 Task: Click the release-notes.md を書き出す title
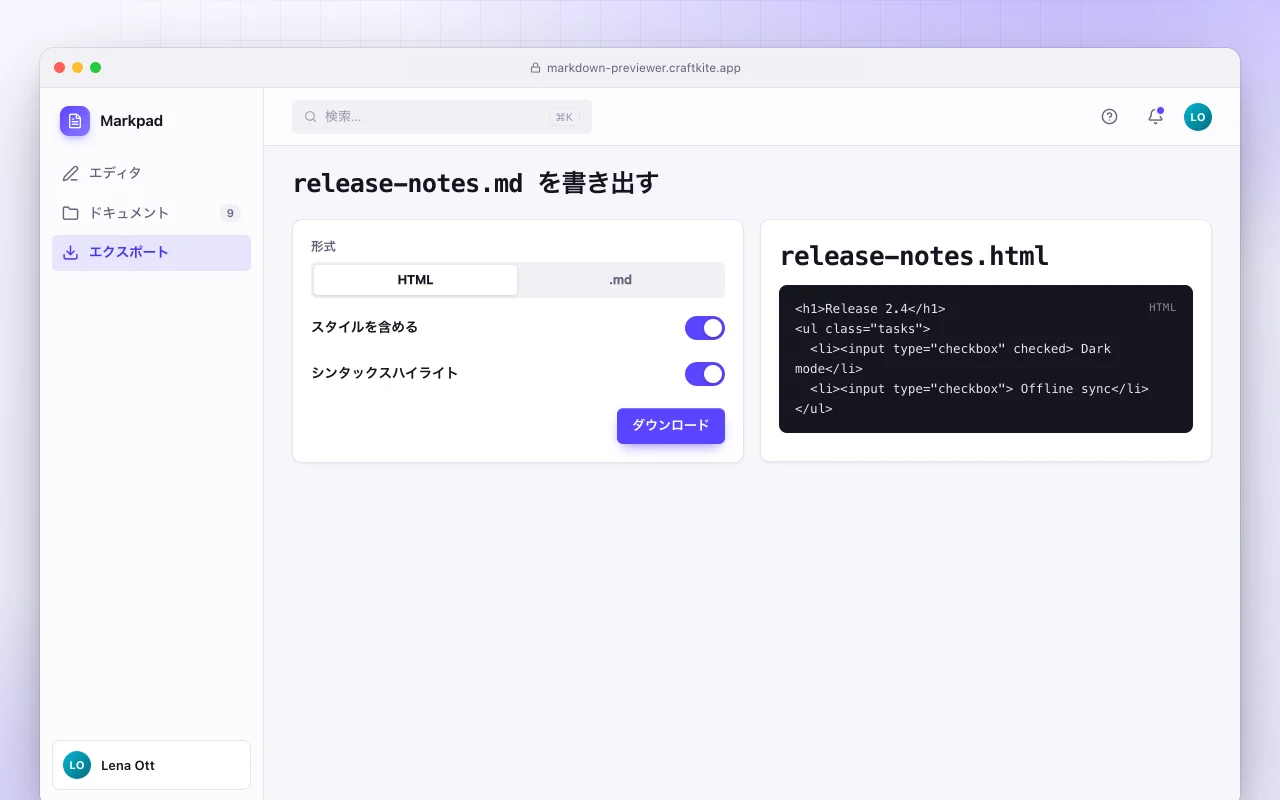point(476,184)
